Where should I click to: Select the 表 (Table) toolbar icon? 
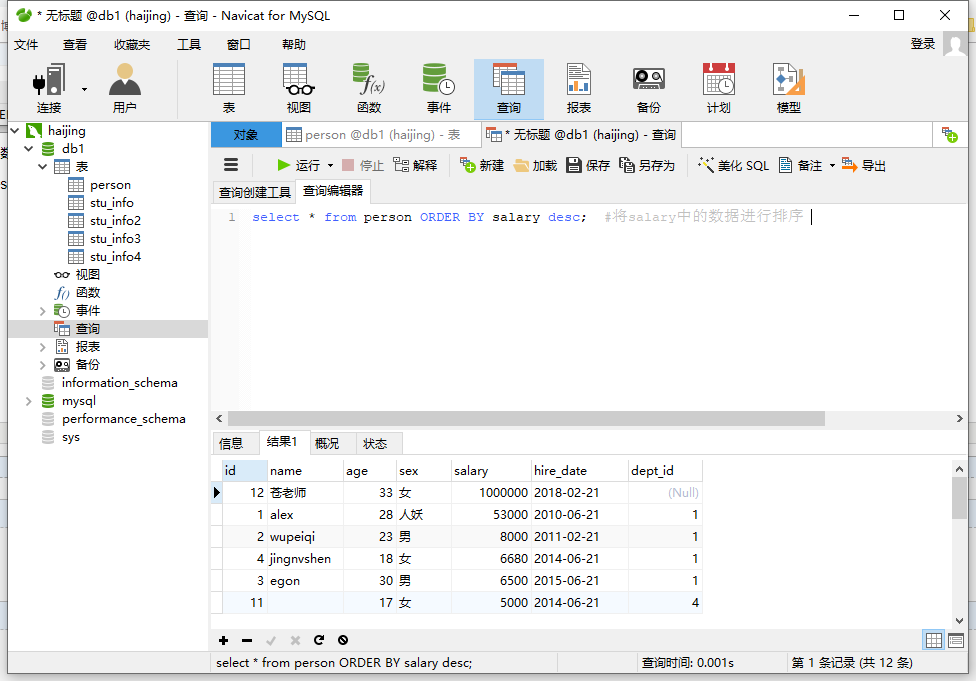coord(229,88)
